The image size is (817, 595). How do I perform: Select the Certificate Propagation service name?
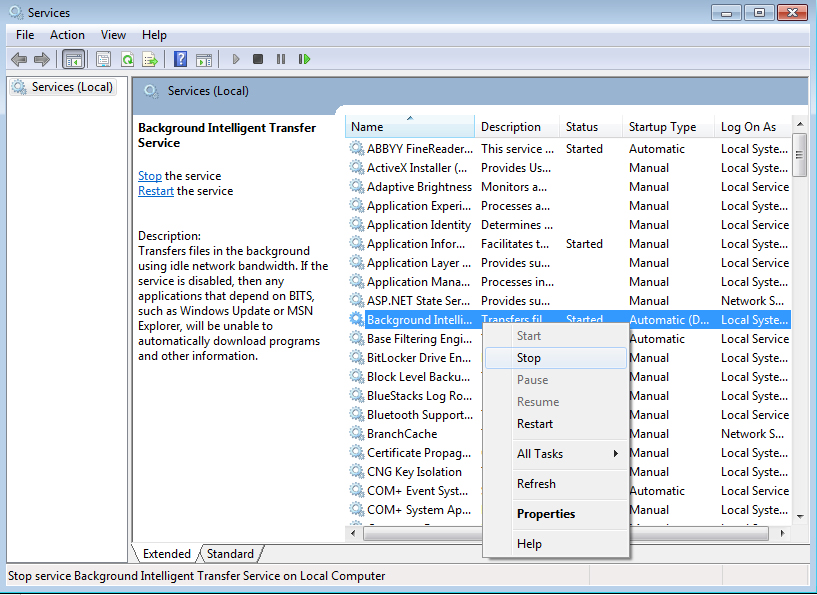click(419, 453)
